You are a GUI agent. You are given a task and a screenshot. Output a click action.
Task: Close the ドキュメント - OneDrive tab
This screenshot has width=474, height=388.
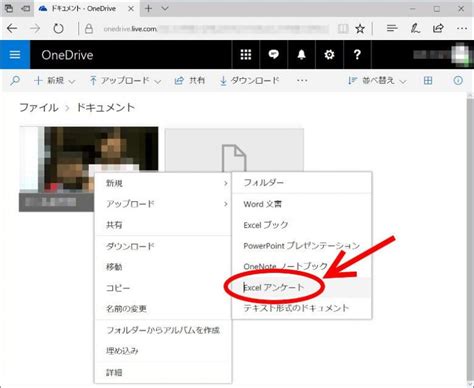pos(131,9)
